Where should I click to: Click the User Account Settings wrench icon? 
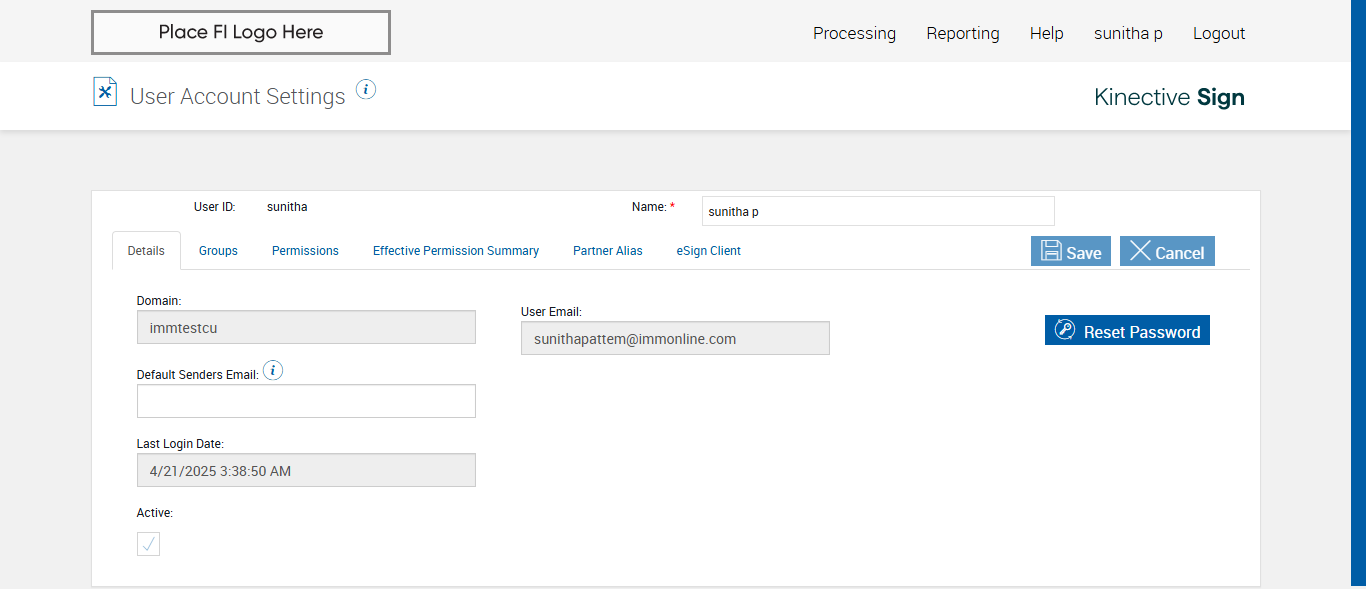click(x=105, y=92)
